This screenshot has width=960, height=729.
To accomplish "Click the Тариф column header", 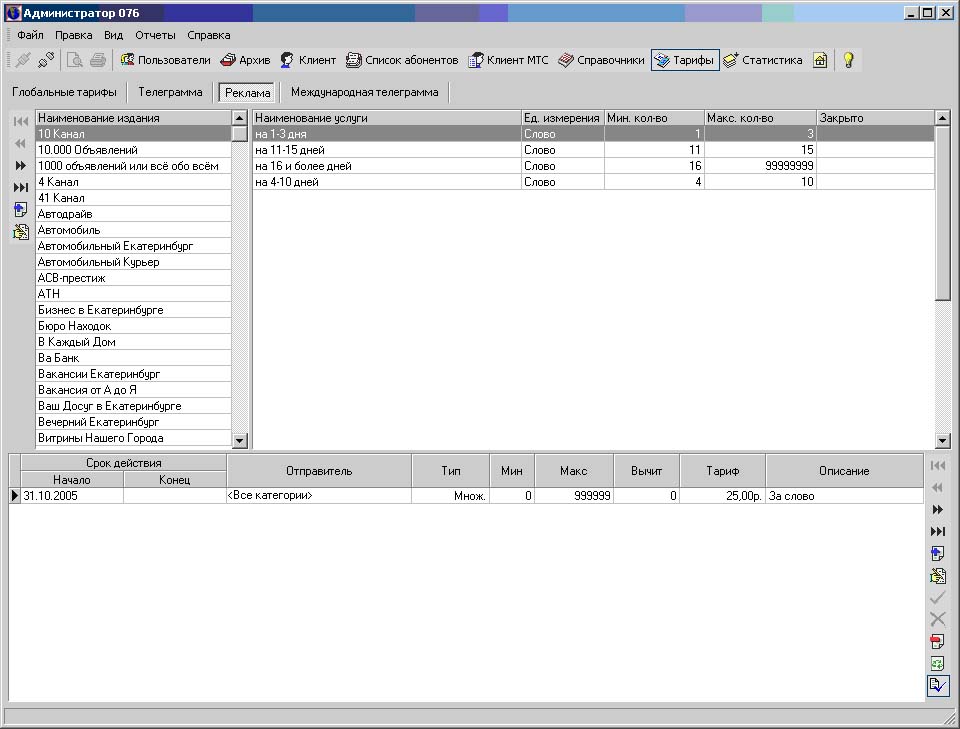I will pyautogui.click(x=722, y=470).
